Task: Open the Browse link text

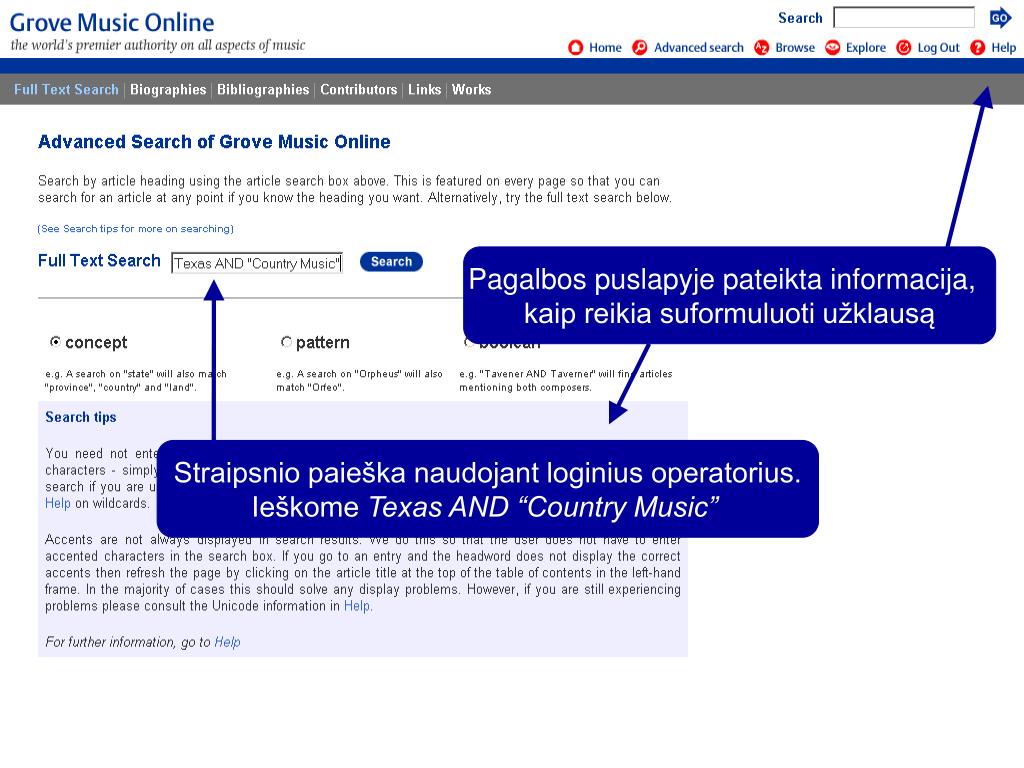Action: pyautogui.click(x=795, y=48)
